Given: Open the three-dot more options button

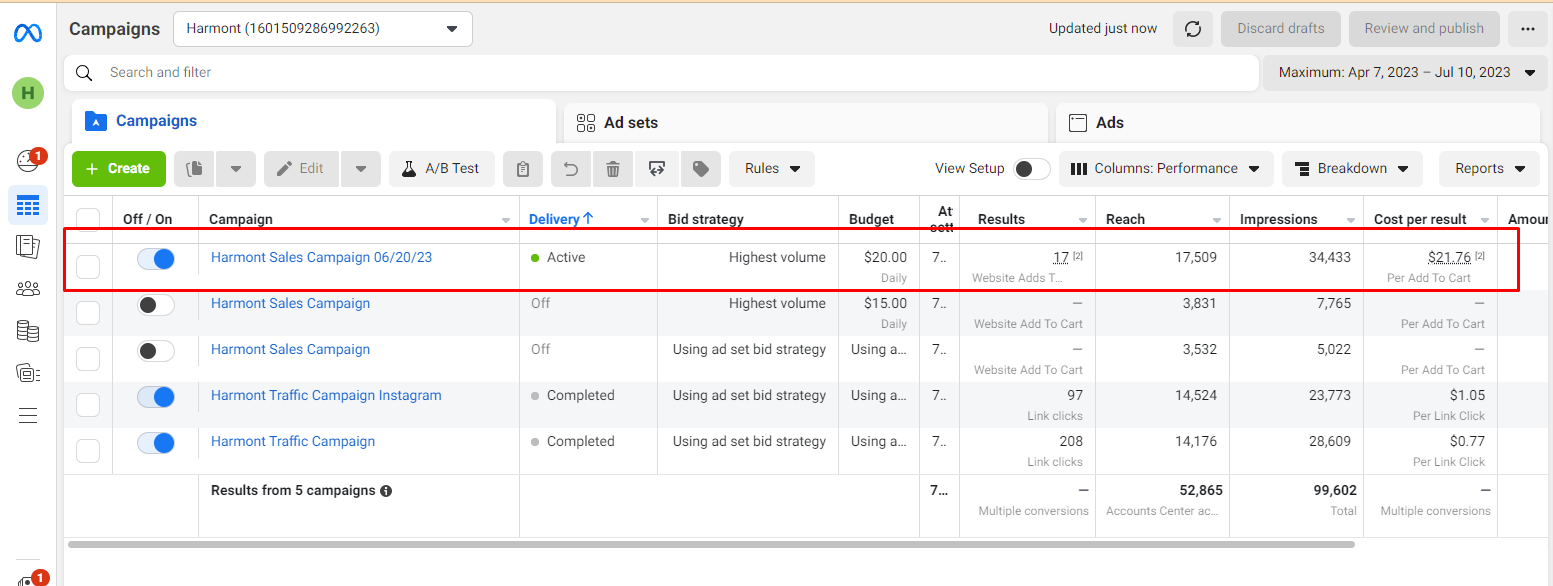Looking at the screenshot, I should click(x=1527, y=29).
